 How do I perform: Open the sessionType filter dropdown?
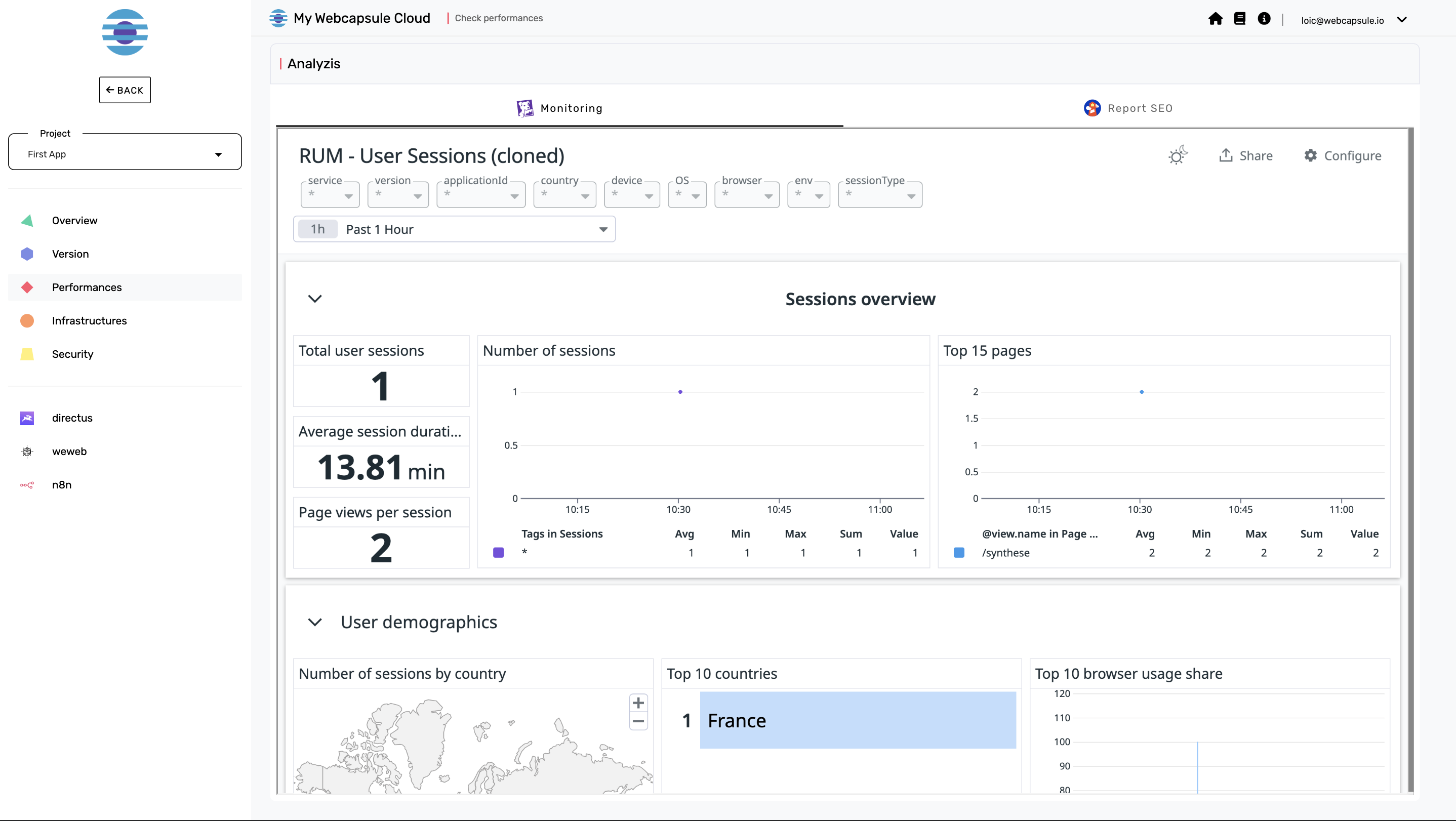tap(880, 194)
